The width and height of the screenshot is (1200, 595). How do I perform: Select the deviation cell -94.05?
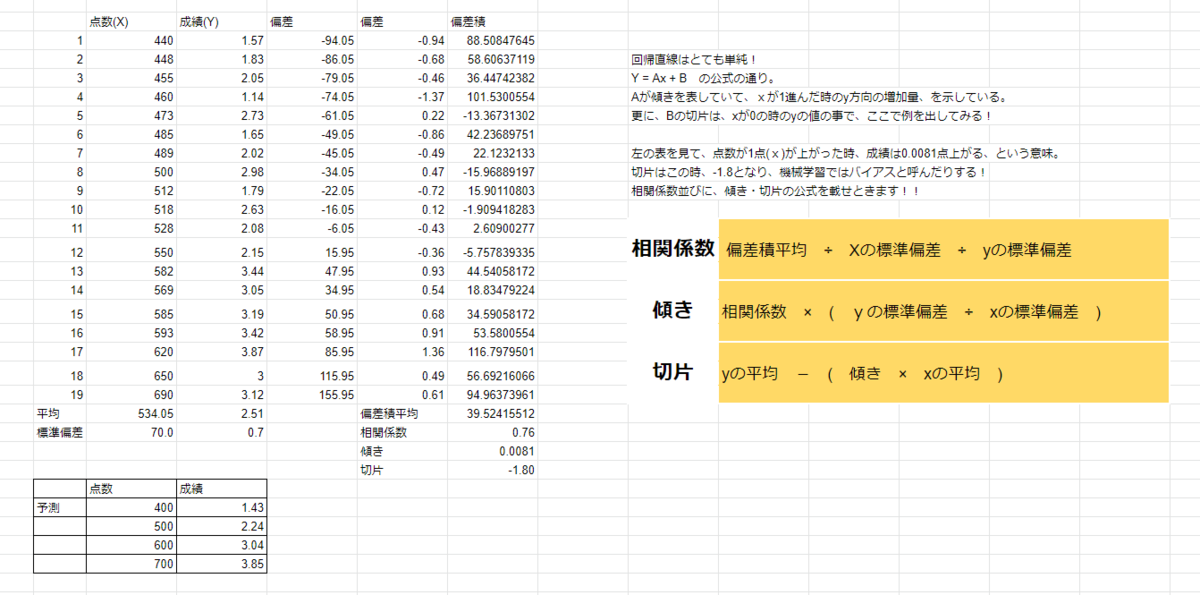pos(311,40)
